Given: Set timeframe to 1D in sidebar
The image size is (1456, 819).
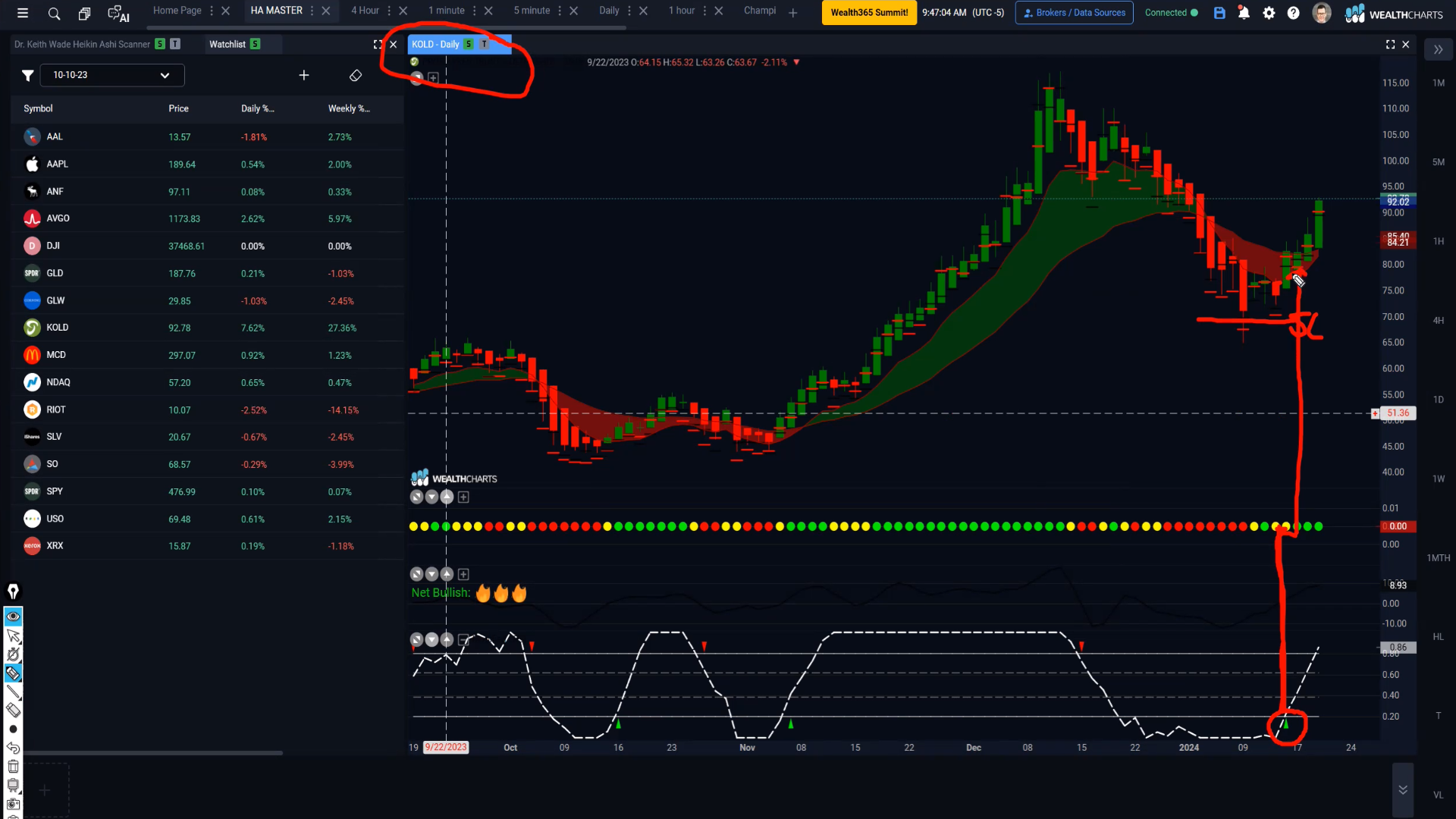Looking at the screenshot, I should 1438,400.
